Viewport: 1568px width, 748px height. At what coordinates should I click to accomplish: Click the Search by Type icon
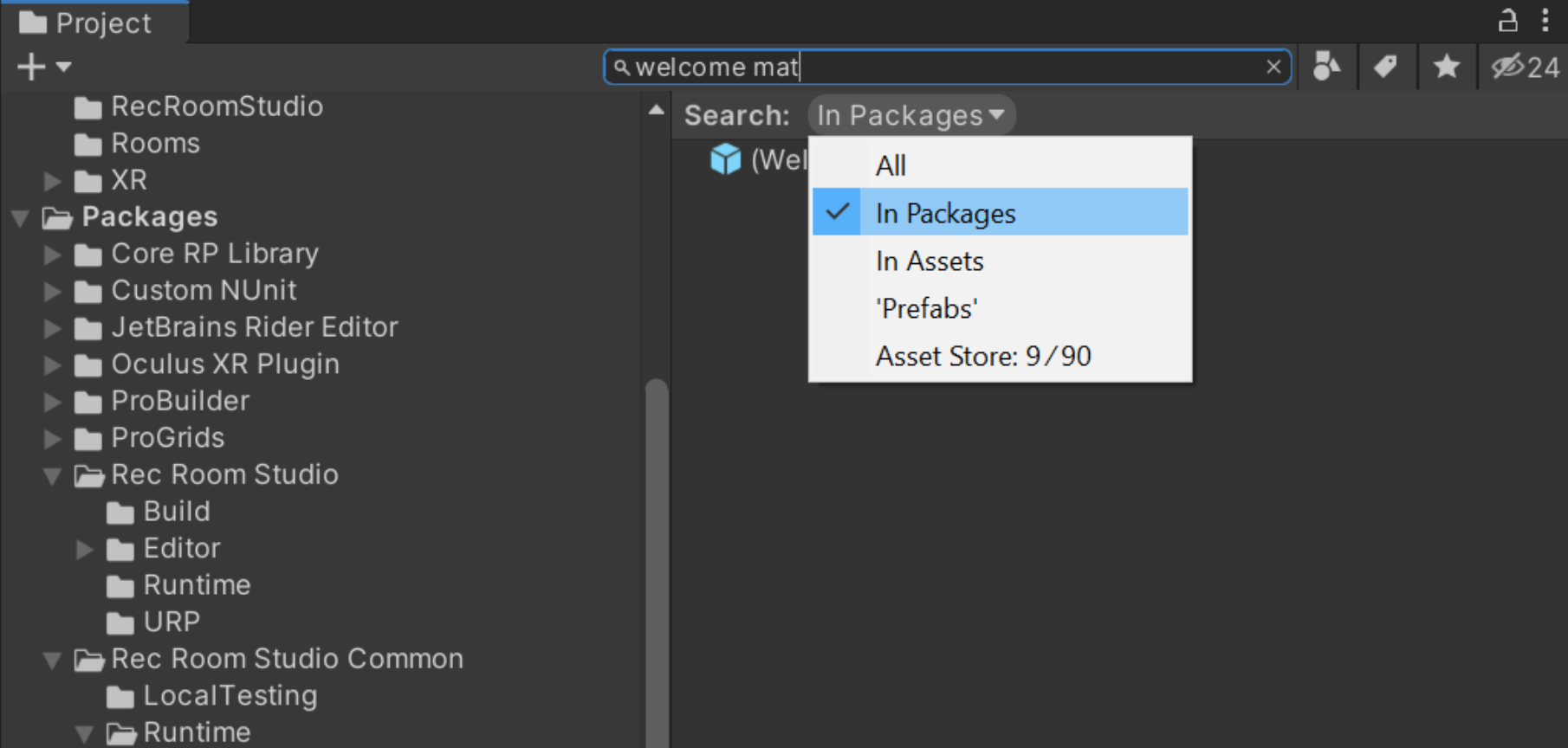[x=1326, y=67]
